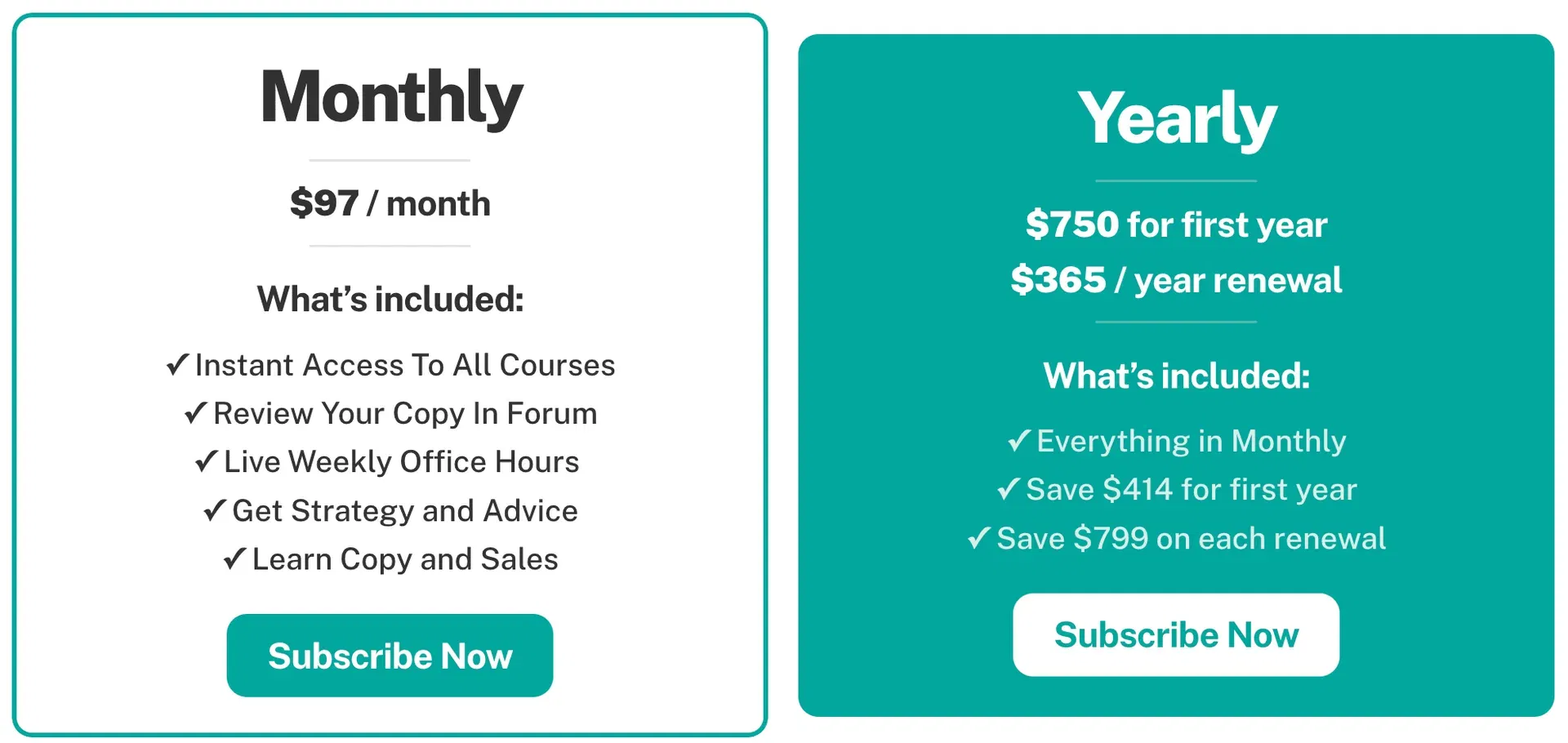Click checkmark beside Live Weekly Office Hours

206,461
